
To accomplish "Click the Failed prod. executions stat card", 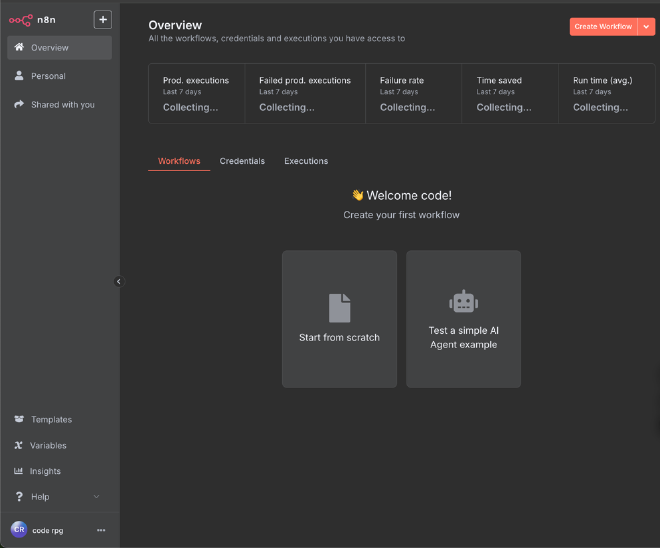I will [305, 93].
